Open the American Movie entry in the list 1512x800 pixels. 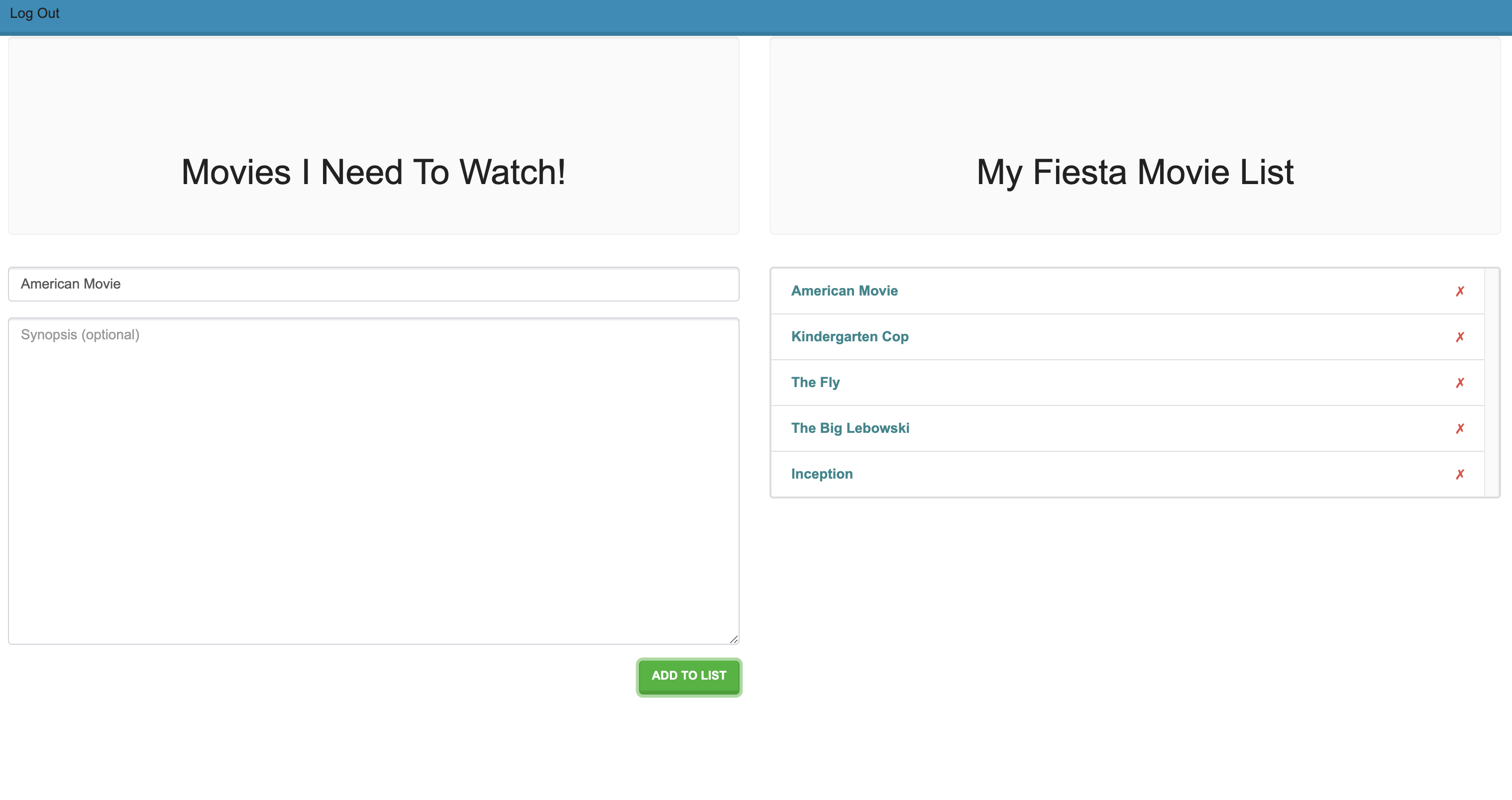[x=844, y=291]
